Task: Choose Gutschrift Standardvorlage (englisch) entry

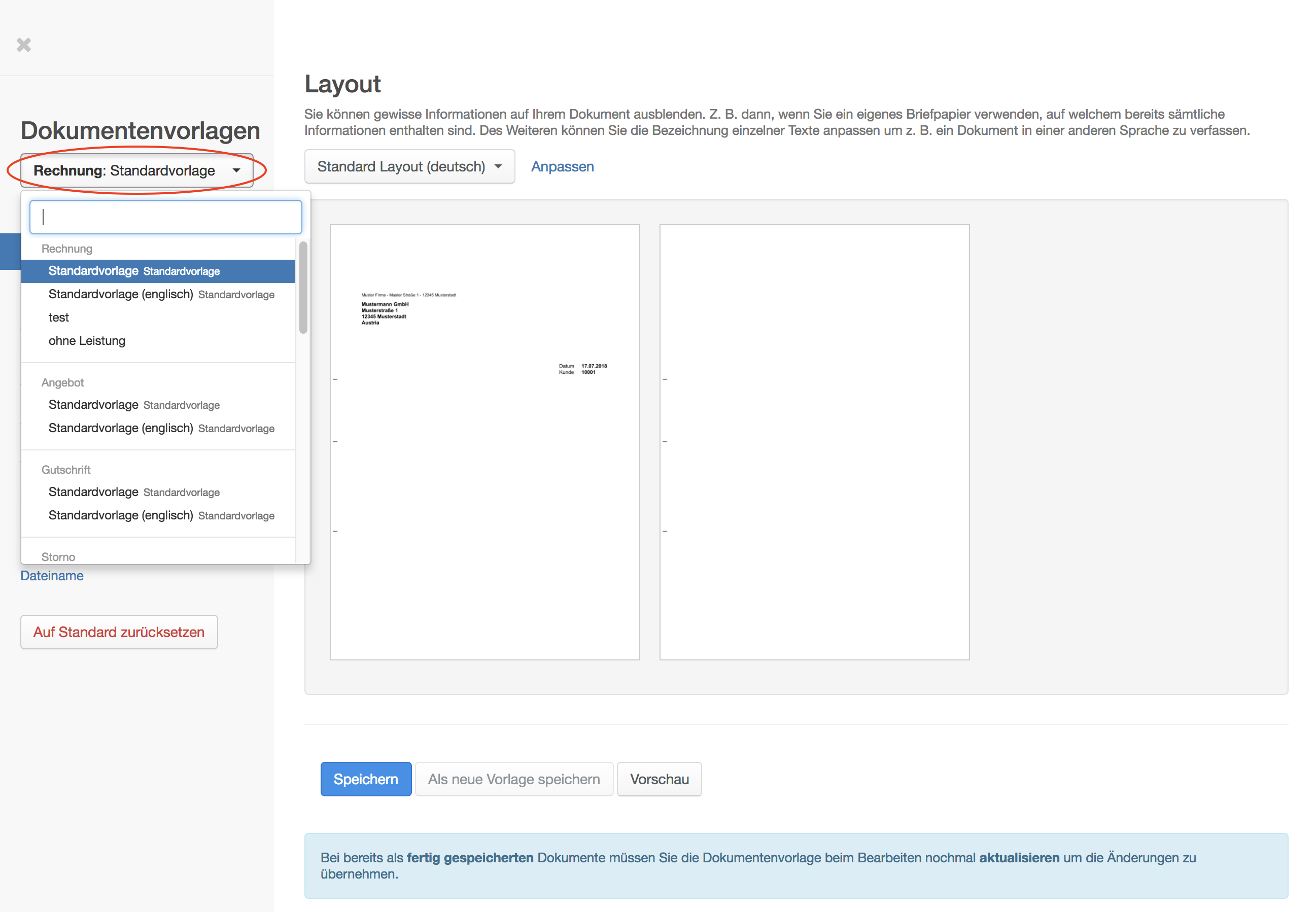Action: [161, 516]
